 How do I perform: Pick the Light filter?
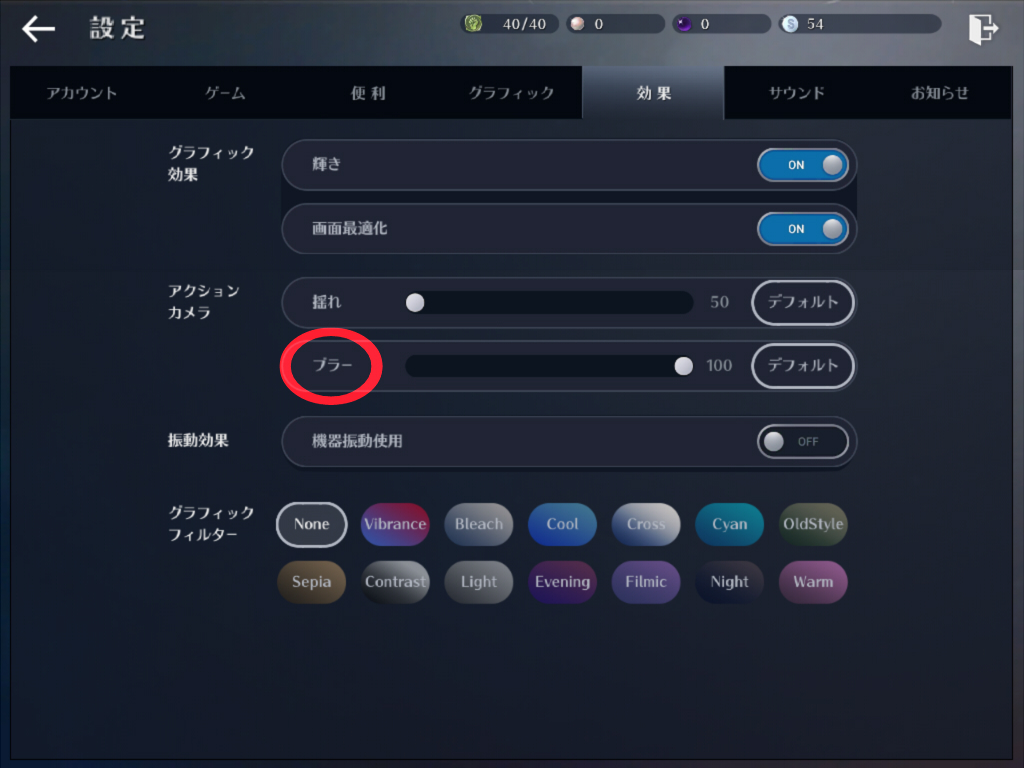[x=479, y=582]
